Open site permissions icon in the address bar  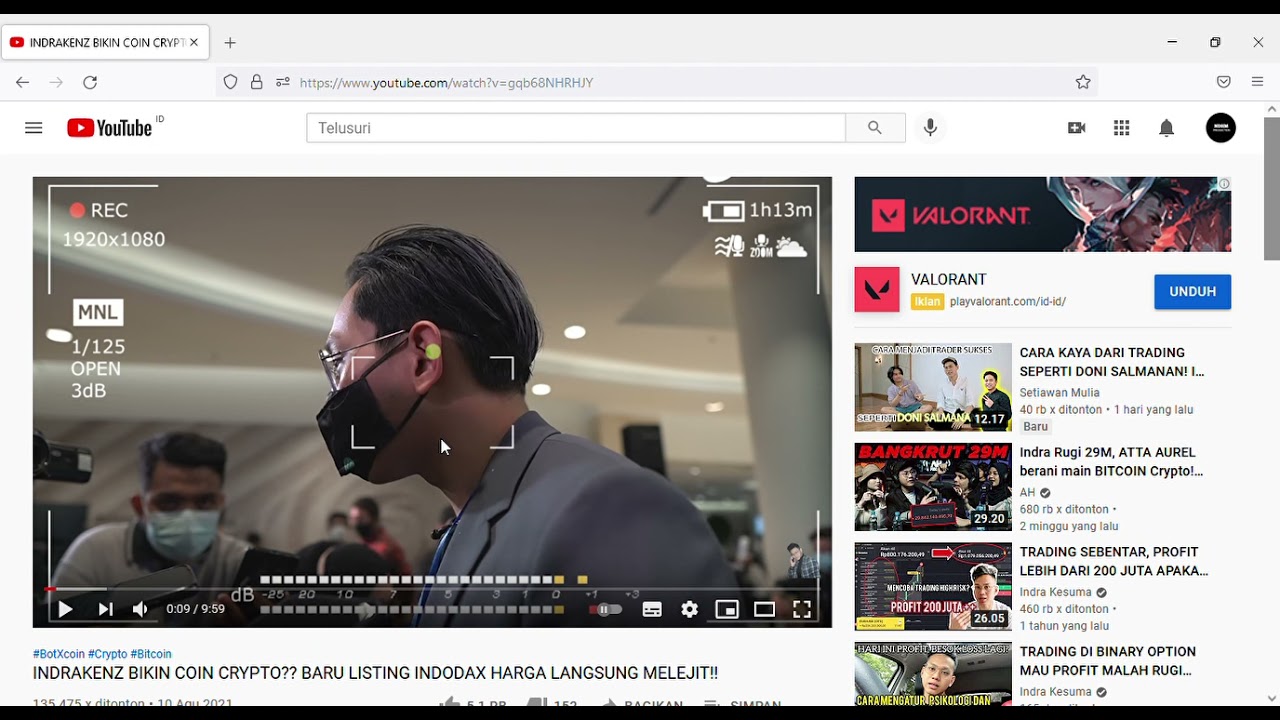tap(283, 82)
